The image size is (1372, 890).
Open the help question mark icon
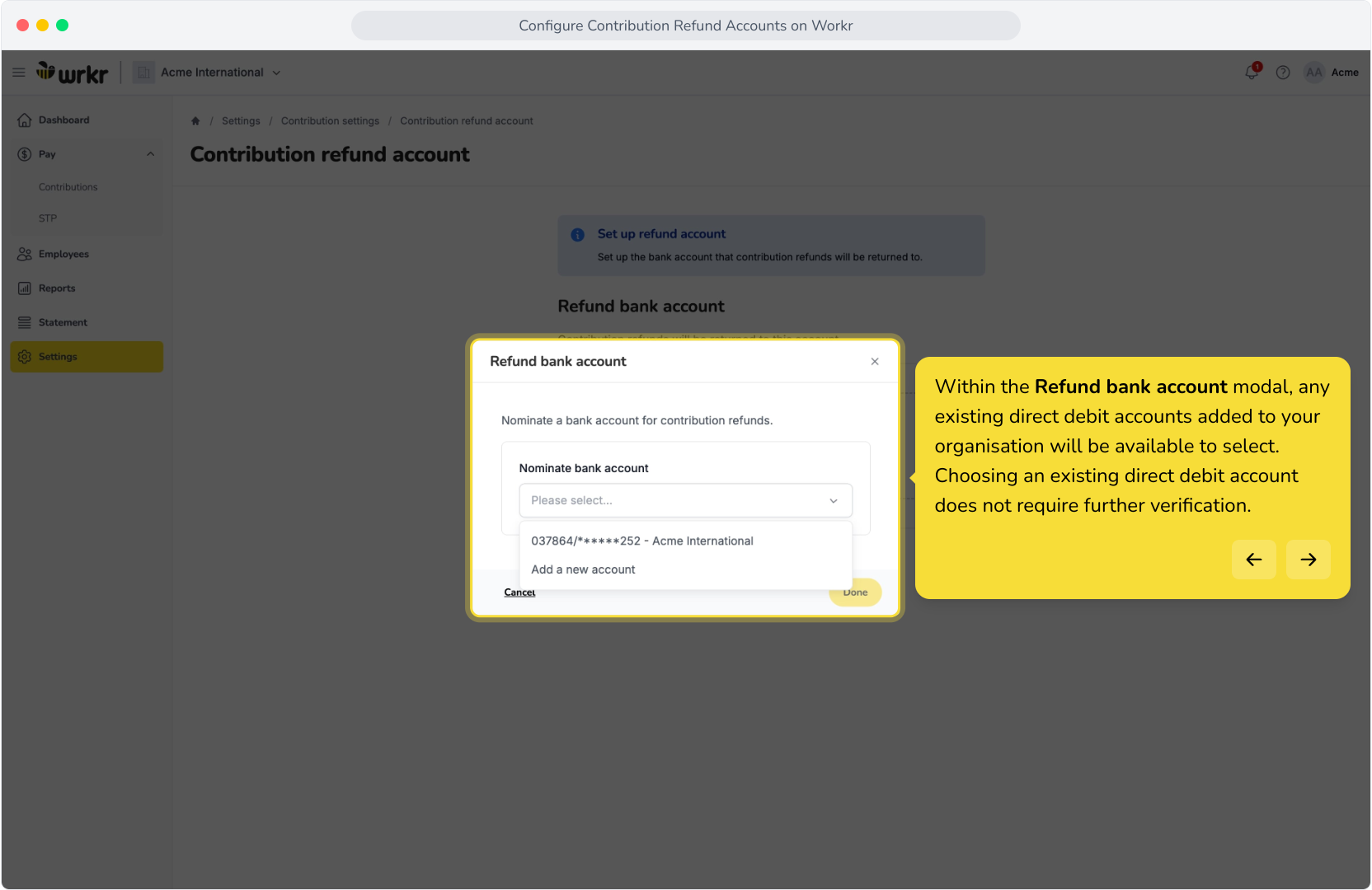click(x=1283, y=73)
